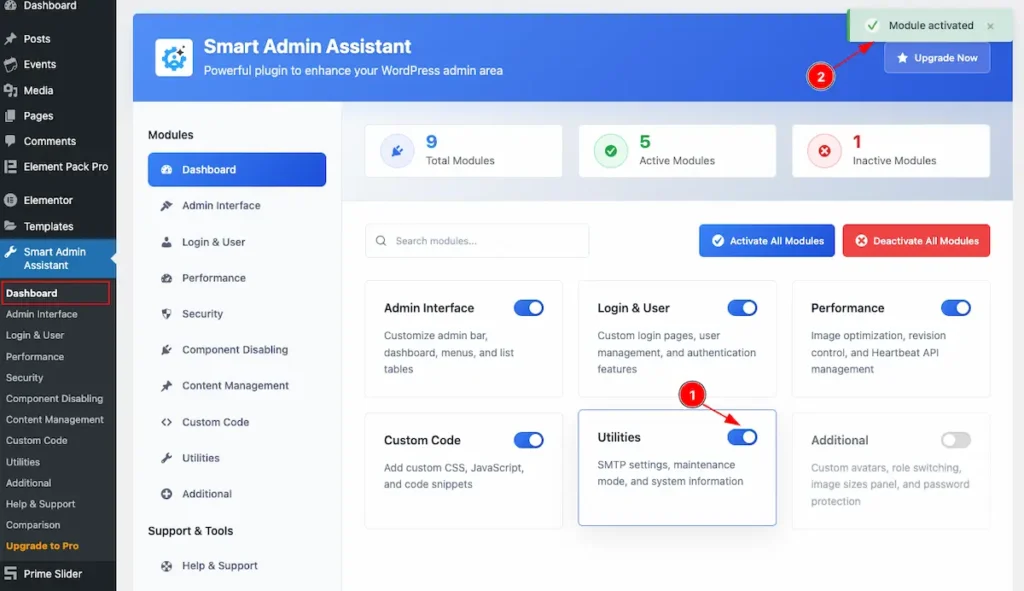
Task: Click the Help & Support lifebuoy icon
Action: (x=167, y=566)
